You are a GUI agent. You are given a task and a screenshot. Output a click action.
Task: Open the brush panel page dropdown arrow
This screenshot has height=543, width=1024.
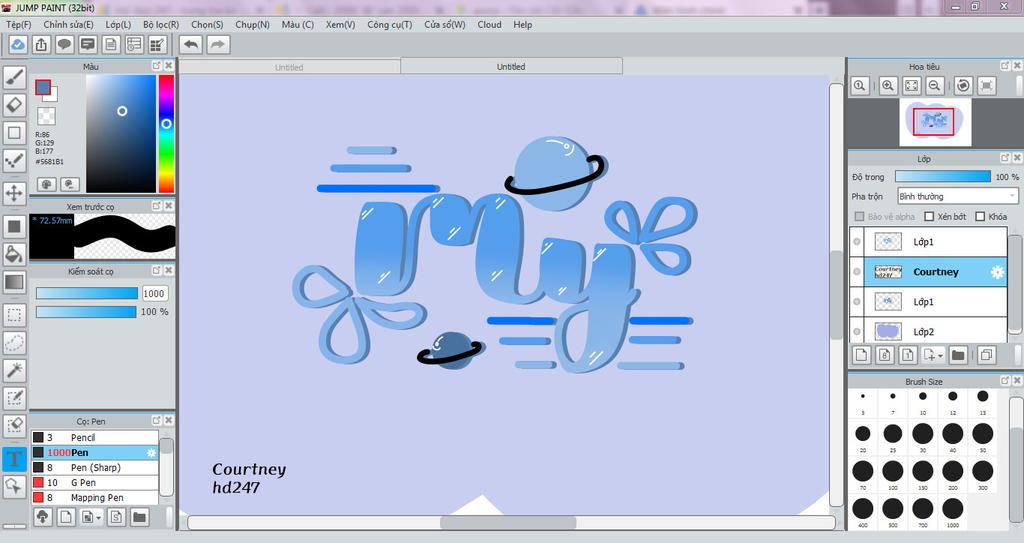[x=98, y=518]
